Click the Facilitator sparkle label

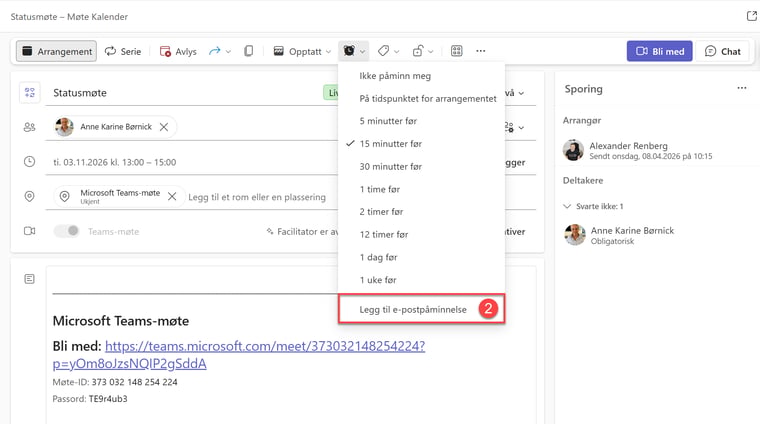pos(303,232)
